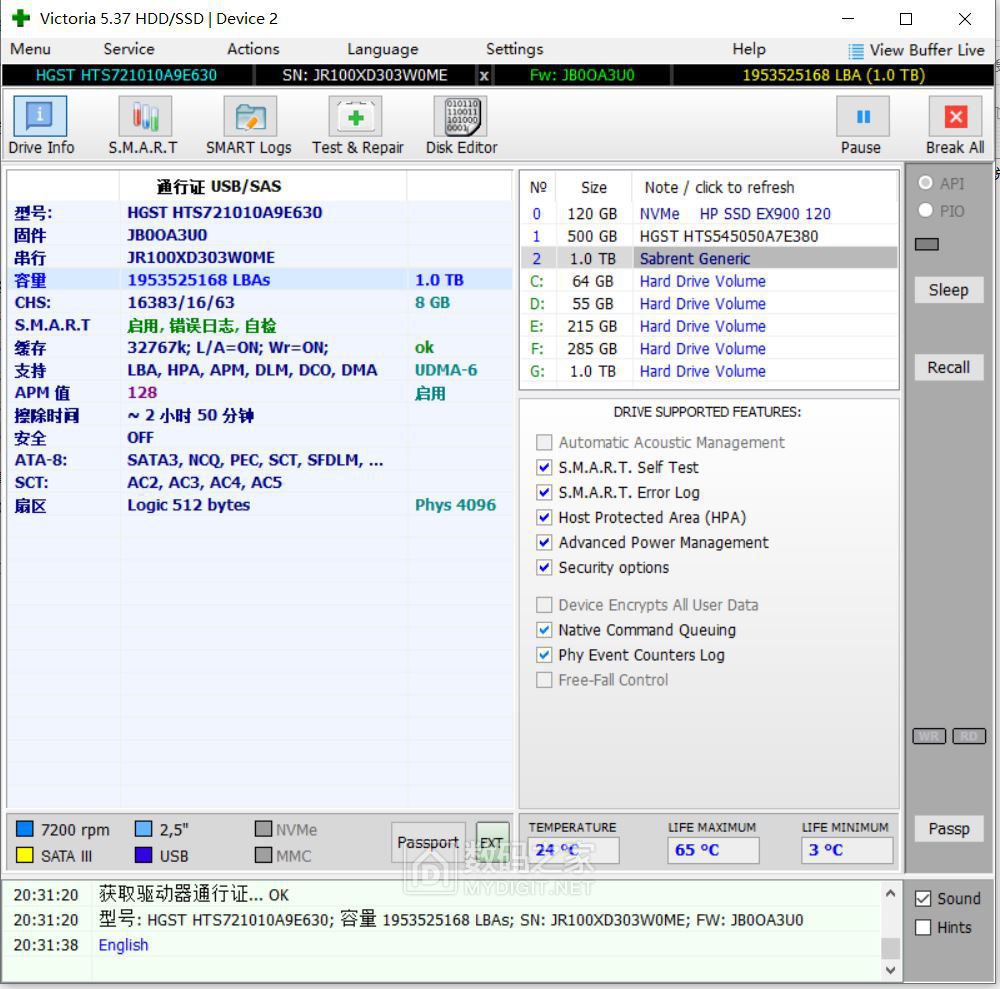Select device 1 HGST HTS545050A7E380
This screenshot has width=1000, height=989.
[x=709, y=237]
